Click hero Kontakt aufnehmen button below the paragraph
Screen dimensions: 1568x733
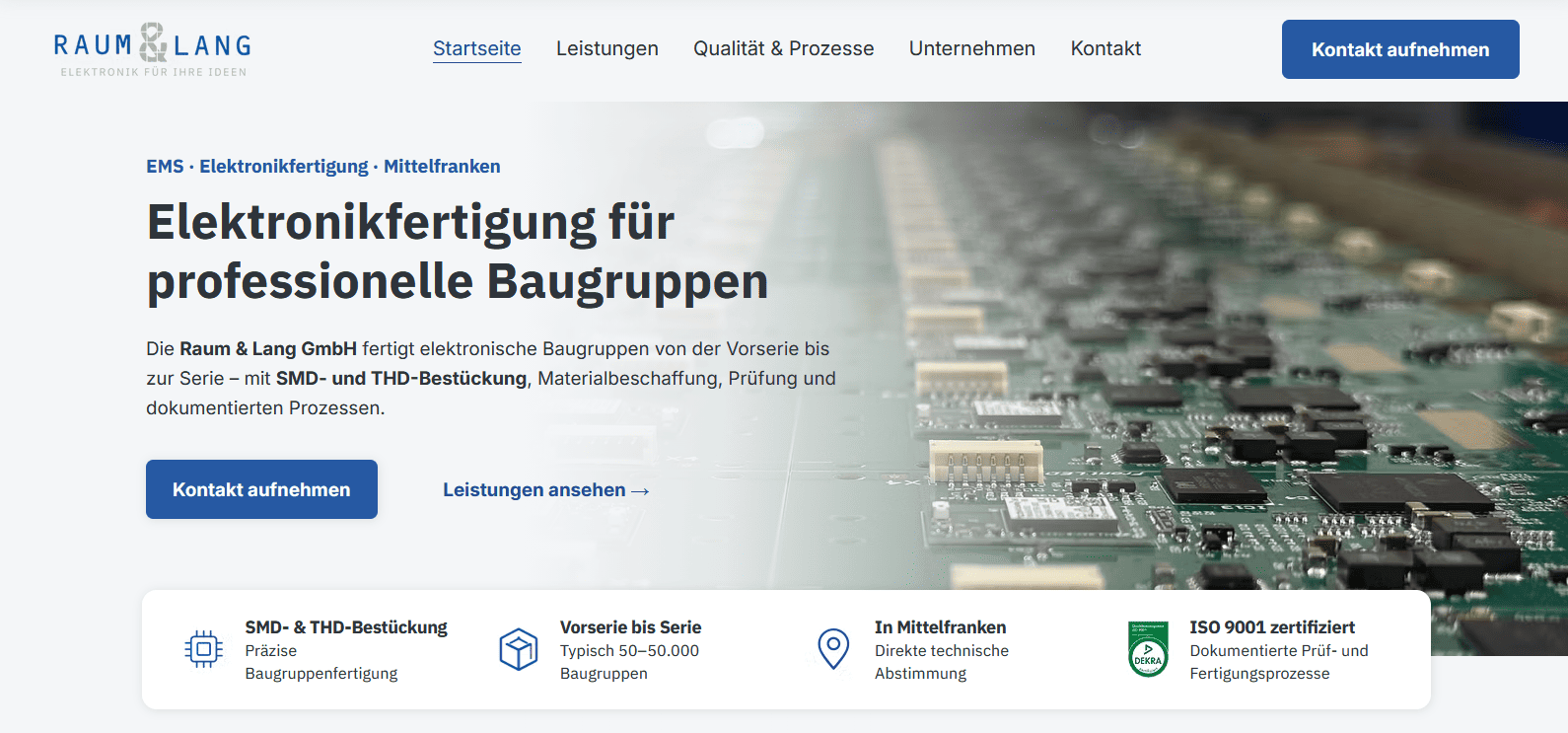[x=261, y=489]
